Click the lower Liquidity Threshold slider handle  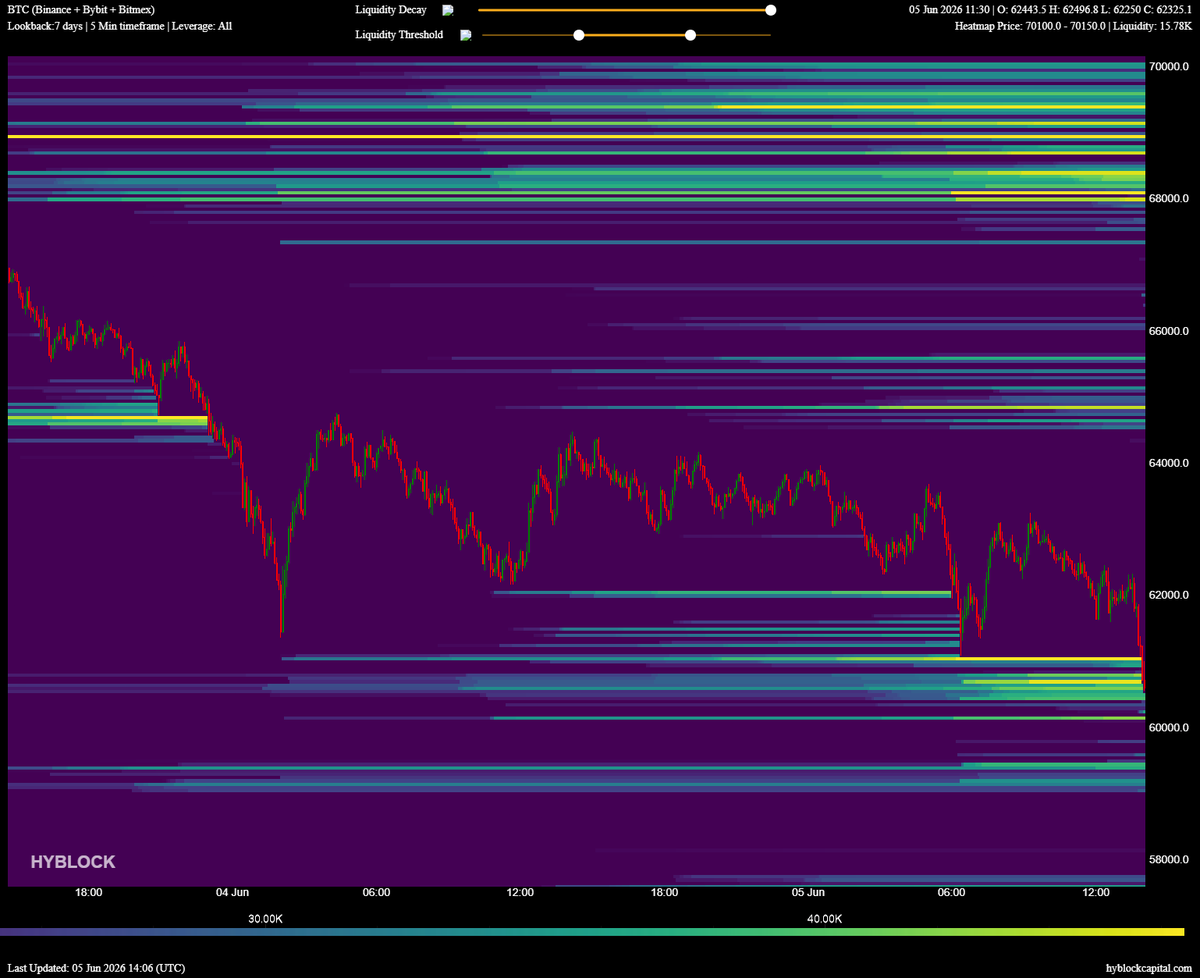point(578,35)
